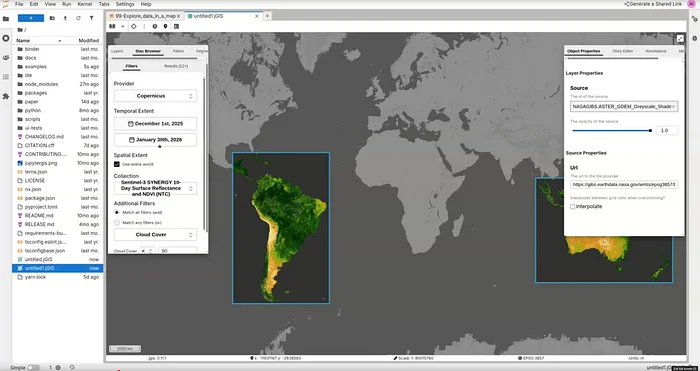This screenshot has width=700, height=371.
Task: Click the temporal controller clock icon
Action: click(155, 26)
